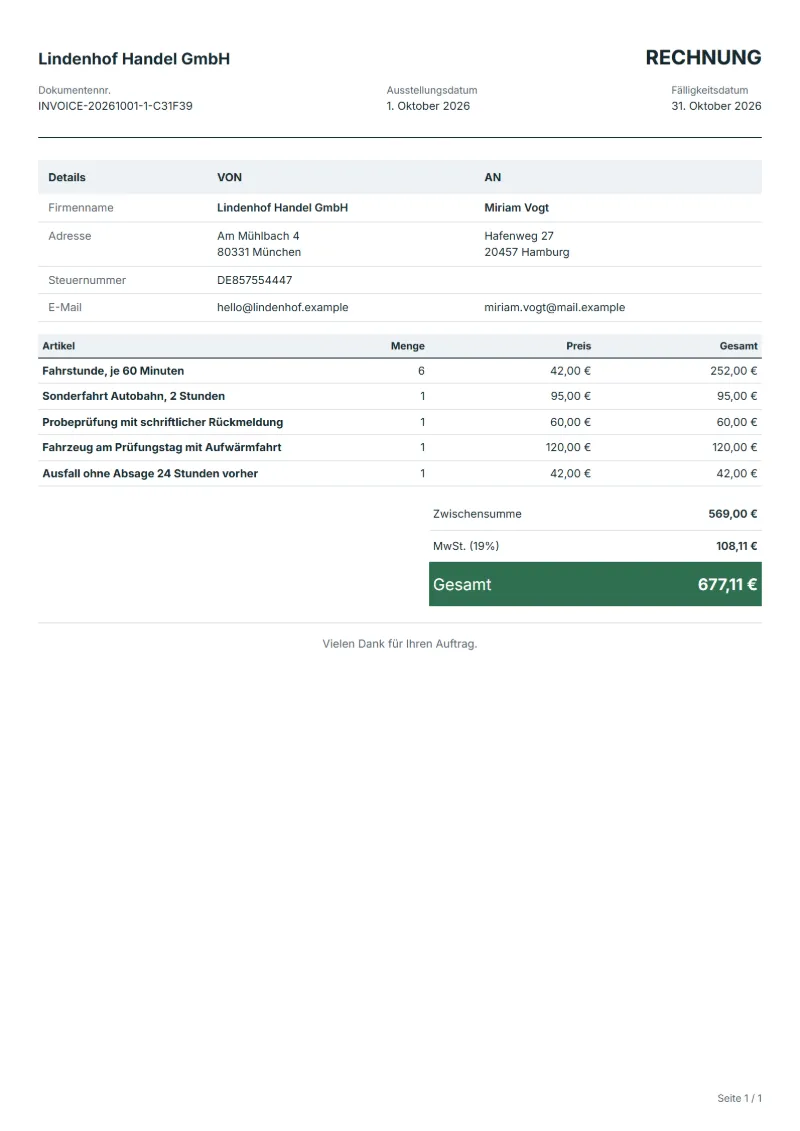Viewport: 800px width, 1131px height.
Task: Select item Ausfall ohne Absage 24 Stunden vorher
Action: click(x=150, y=473)
